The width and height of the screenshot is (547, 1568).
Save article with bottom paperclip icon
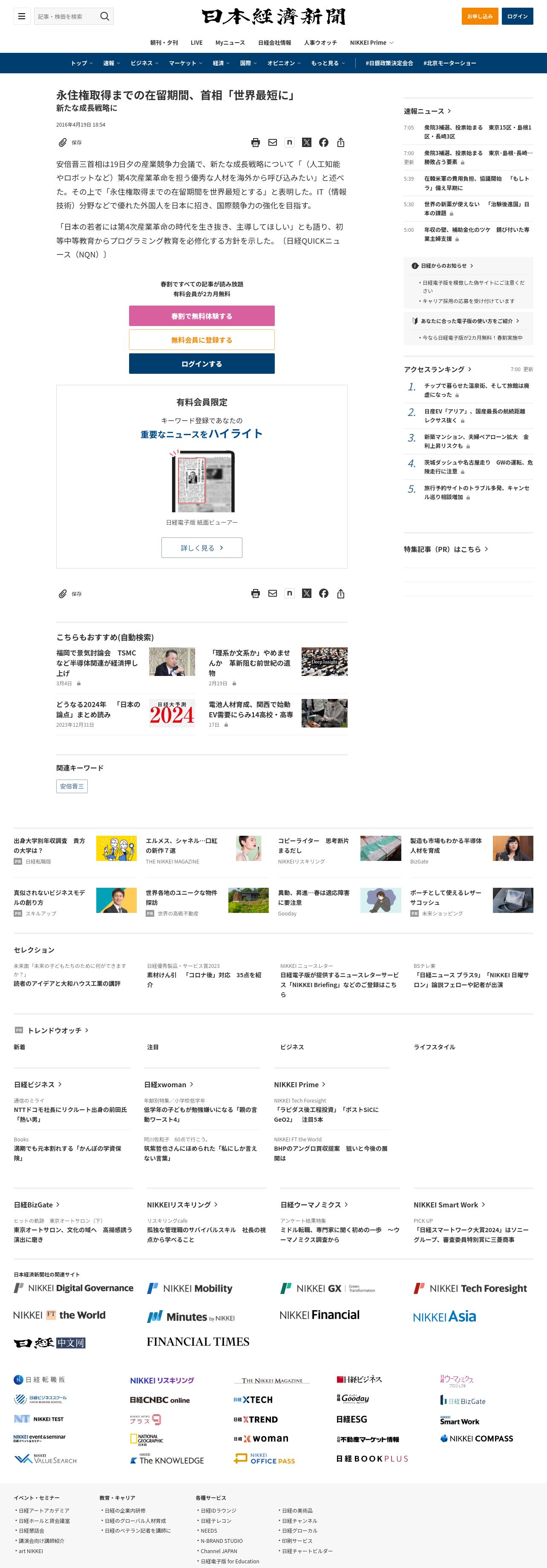(x=63, y=593)
